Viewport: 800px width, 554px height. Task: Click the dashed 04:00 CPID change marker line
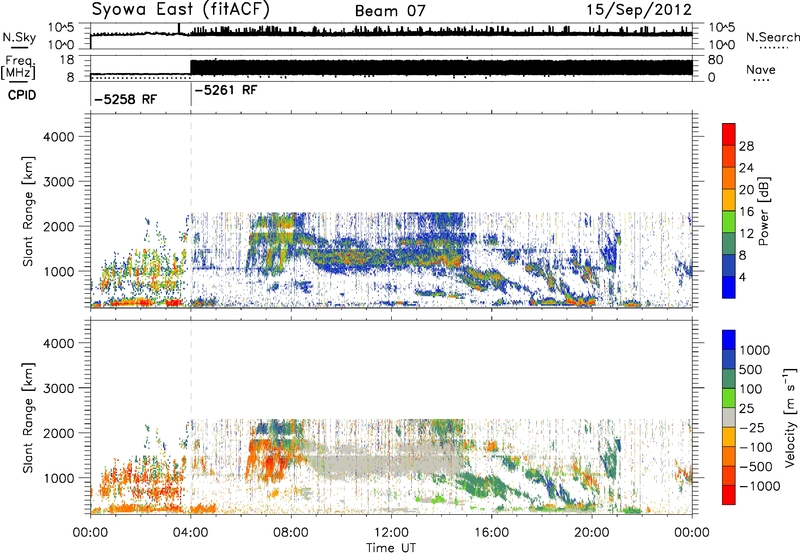(191, 211)
